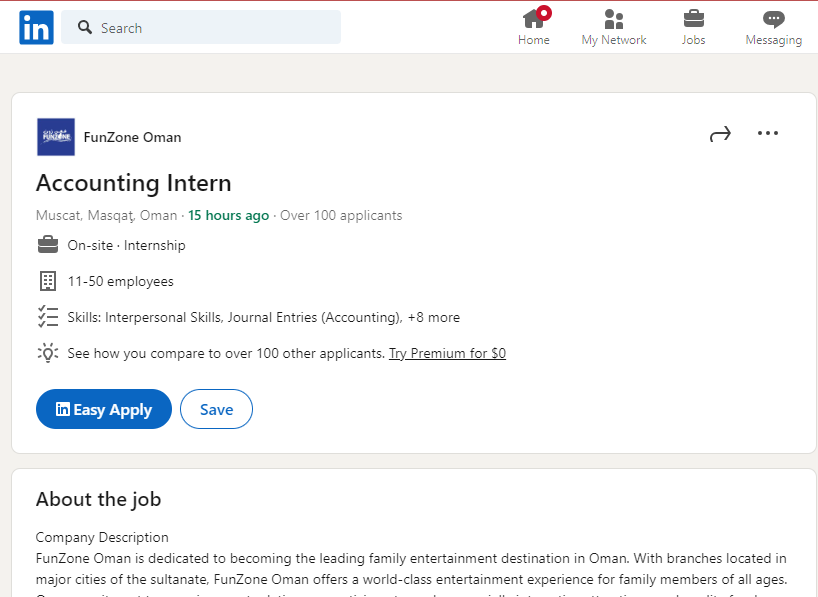The width and height of the screenshot is (818, 597).
Task: Click the Accounting Intern job title
Action: [134, 183]
